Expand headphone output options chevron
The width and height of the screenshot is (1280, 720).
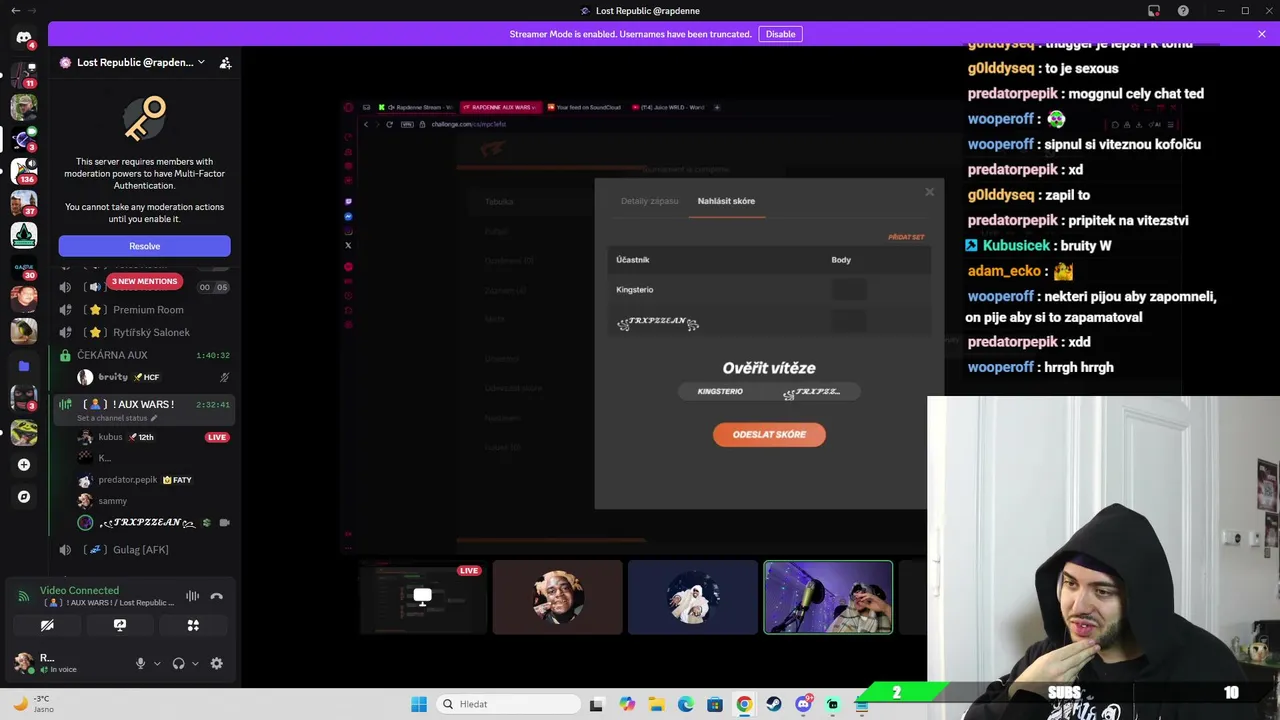(x=195, y=663)
